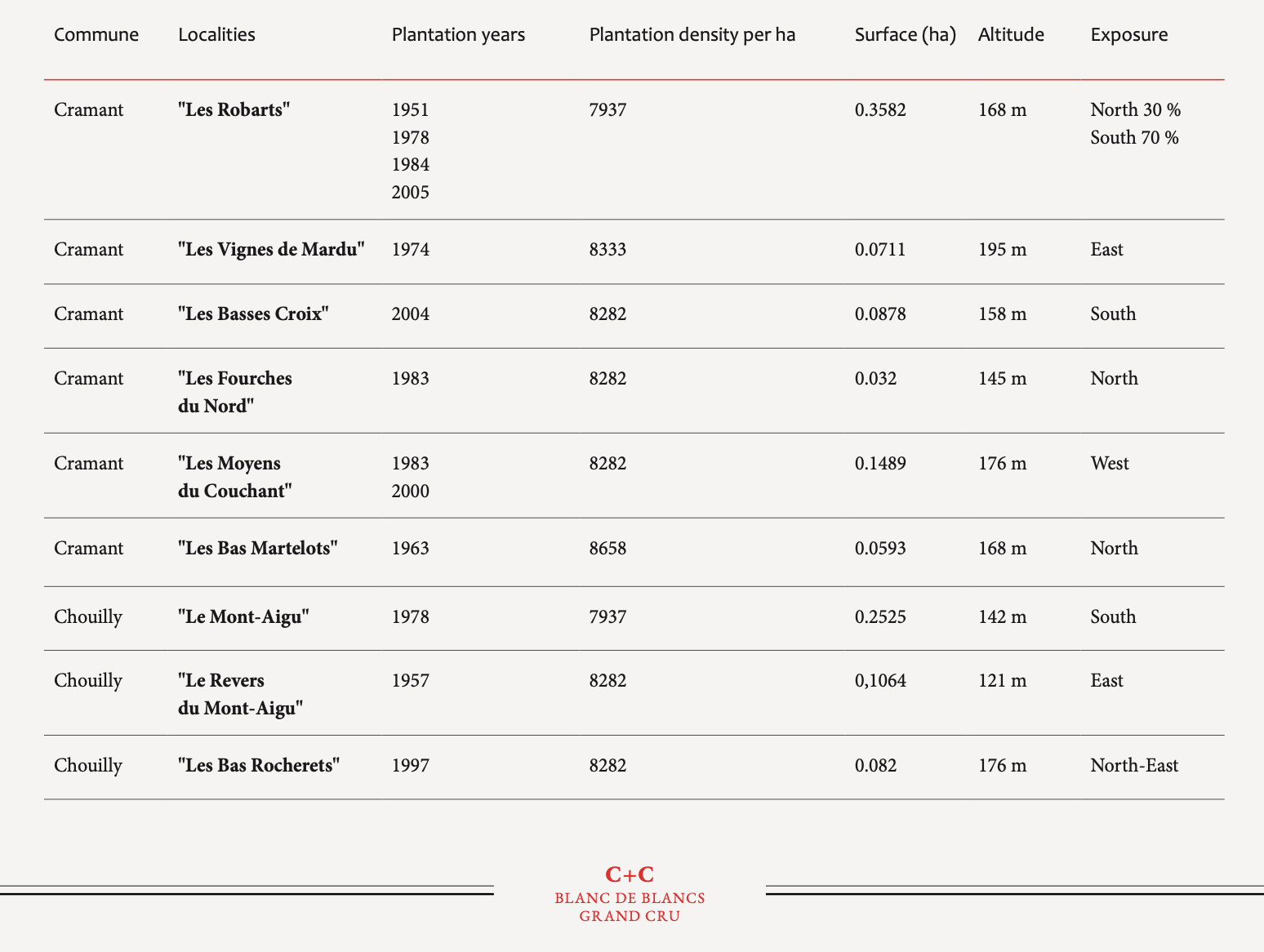The width and height of the screenshot is (1264, 952).
Task: Click the 0.3582 surface value
Action: pyautogui.click(x=880, y=109)
